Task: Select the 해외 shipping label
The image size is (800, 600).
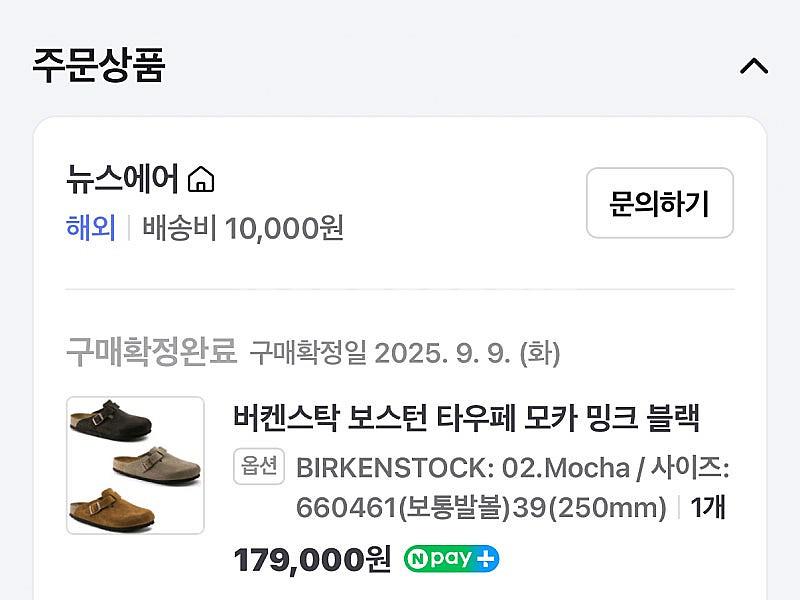Action: [91, 228]
